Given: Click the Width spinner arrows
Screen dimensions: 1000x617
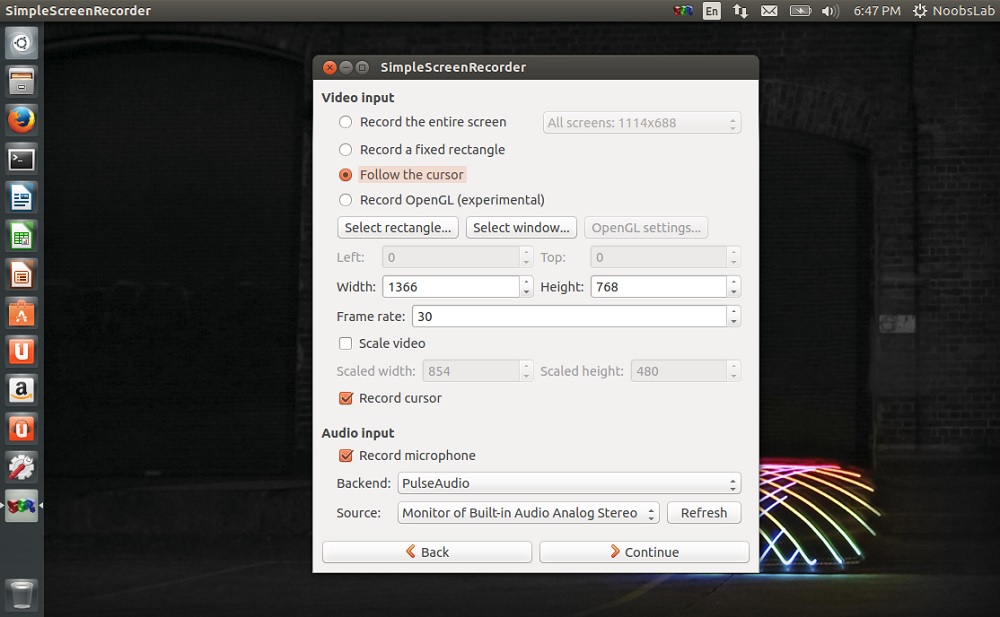Looking at the screenshot, I should tap(526, 286).
